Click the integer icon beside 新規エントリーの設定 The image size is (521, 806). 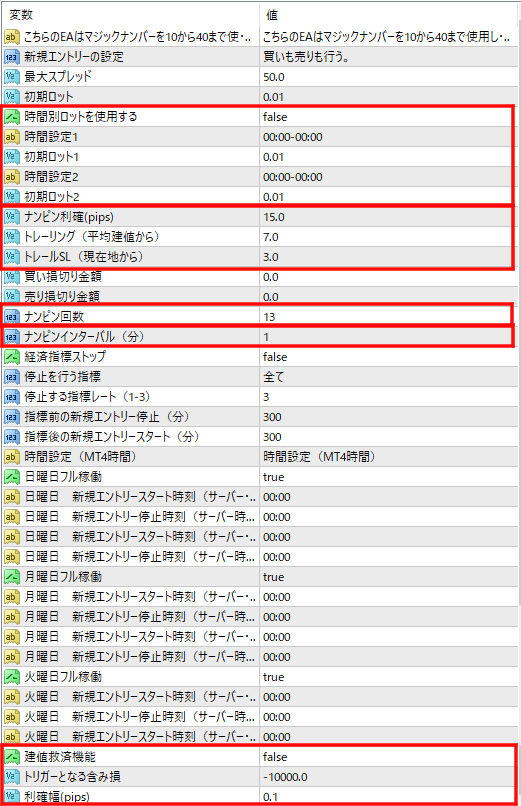pyautogui.click(x=12, y=57)
